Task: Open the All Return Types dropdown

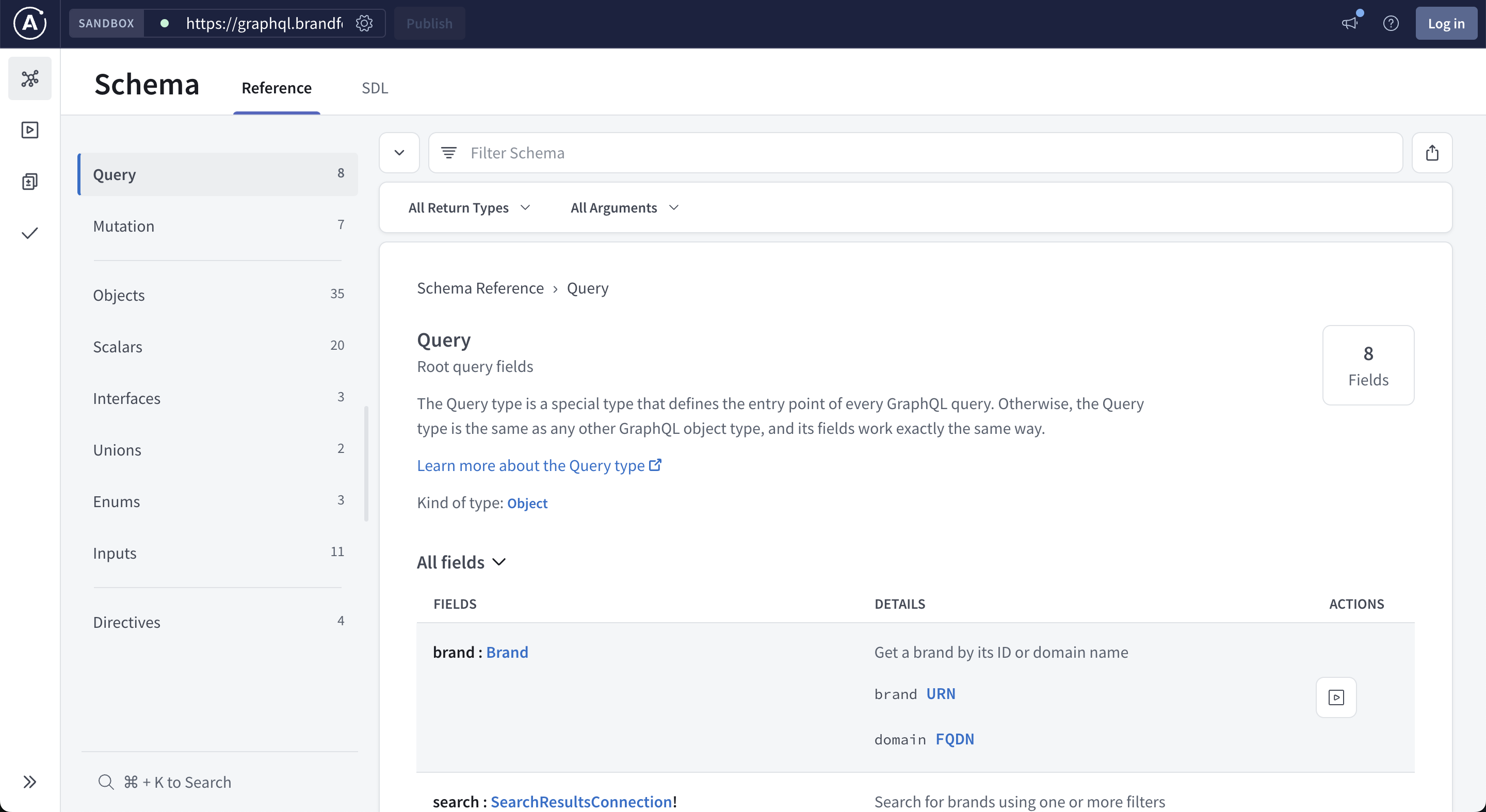Action: pyautogui.click(x=469, y=207)
